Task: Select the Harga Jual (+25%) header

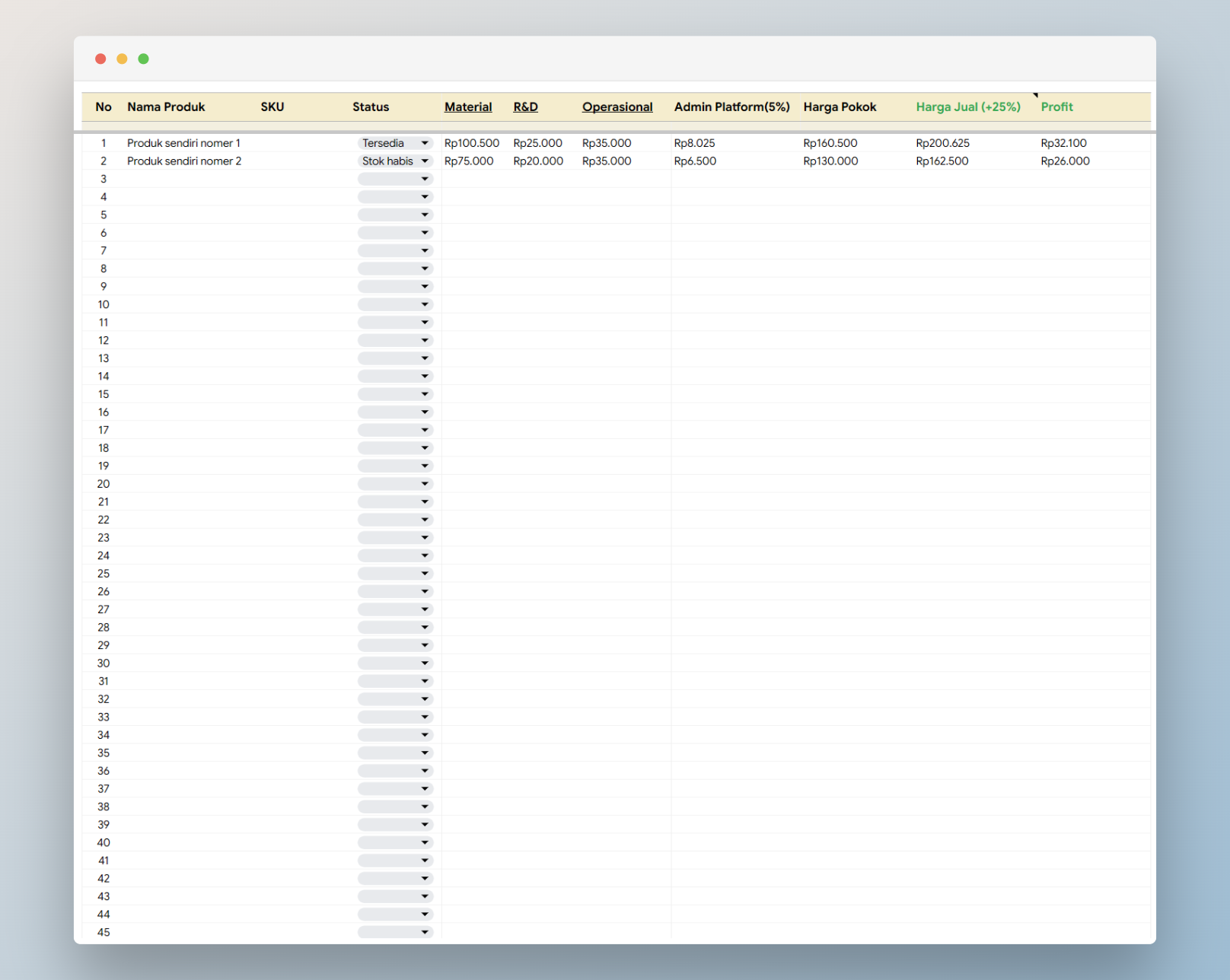Action: (968, 107)
